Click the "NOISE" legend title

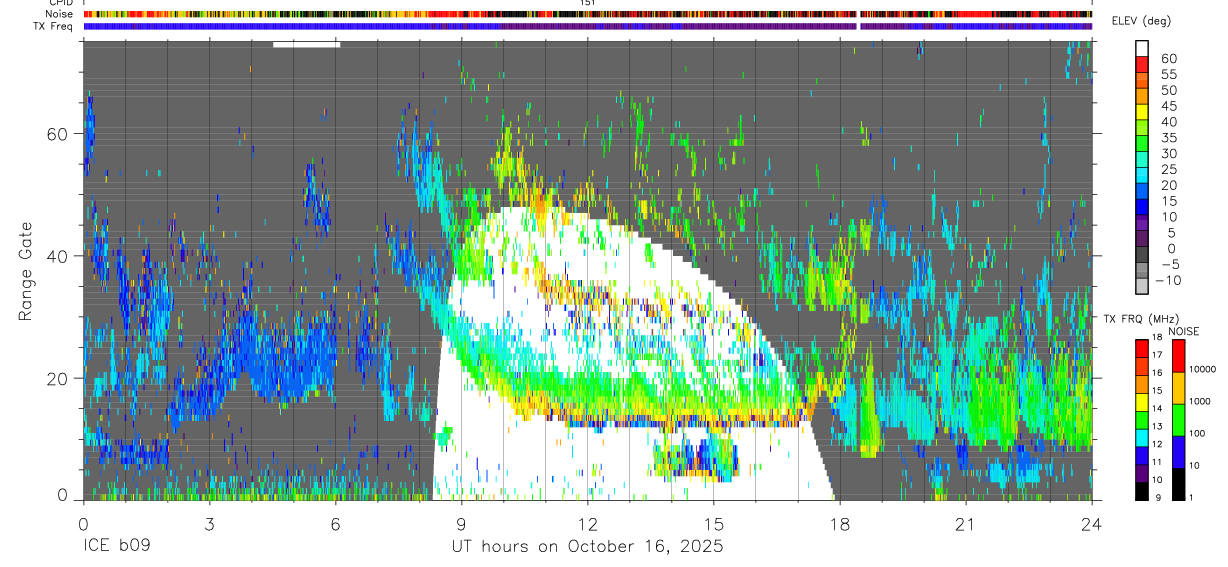coord(1183,331)
